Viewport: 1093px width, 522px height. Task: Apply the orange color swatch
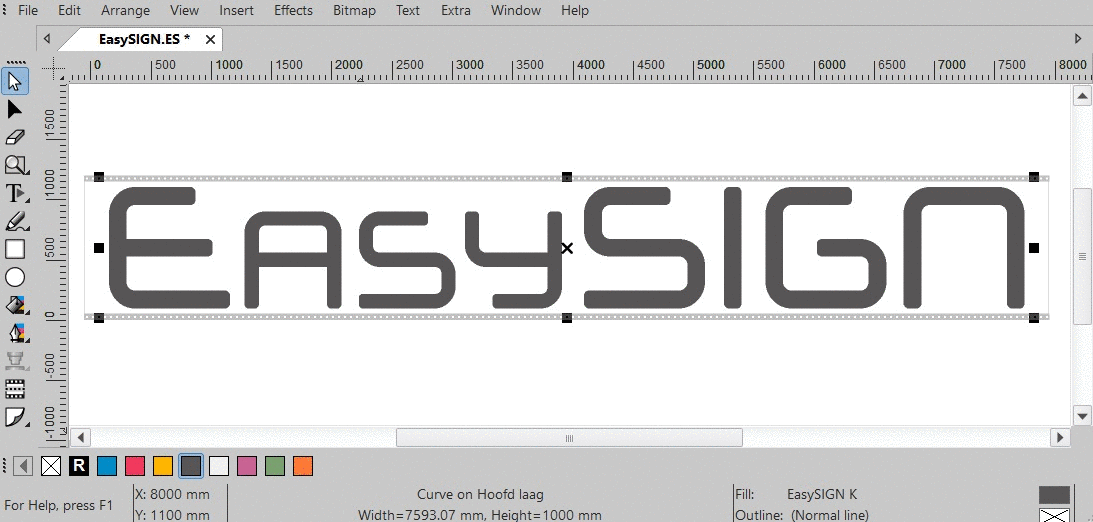(x=303, y=466)
